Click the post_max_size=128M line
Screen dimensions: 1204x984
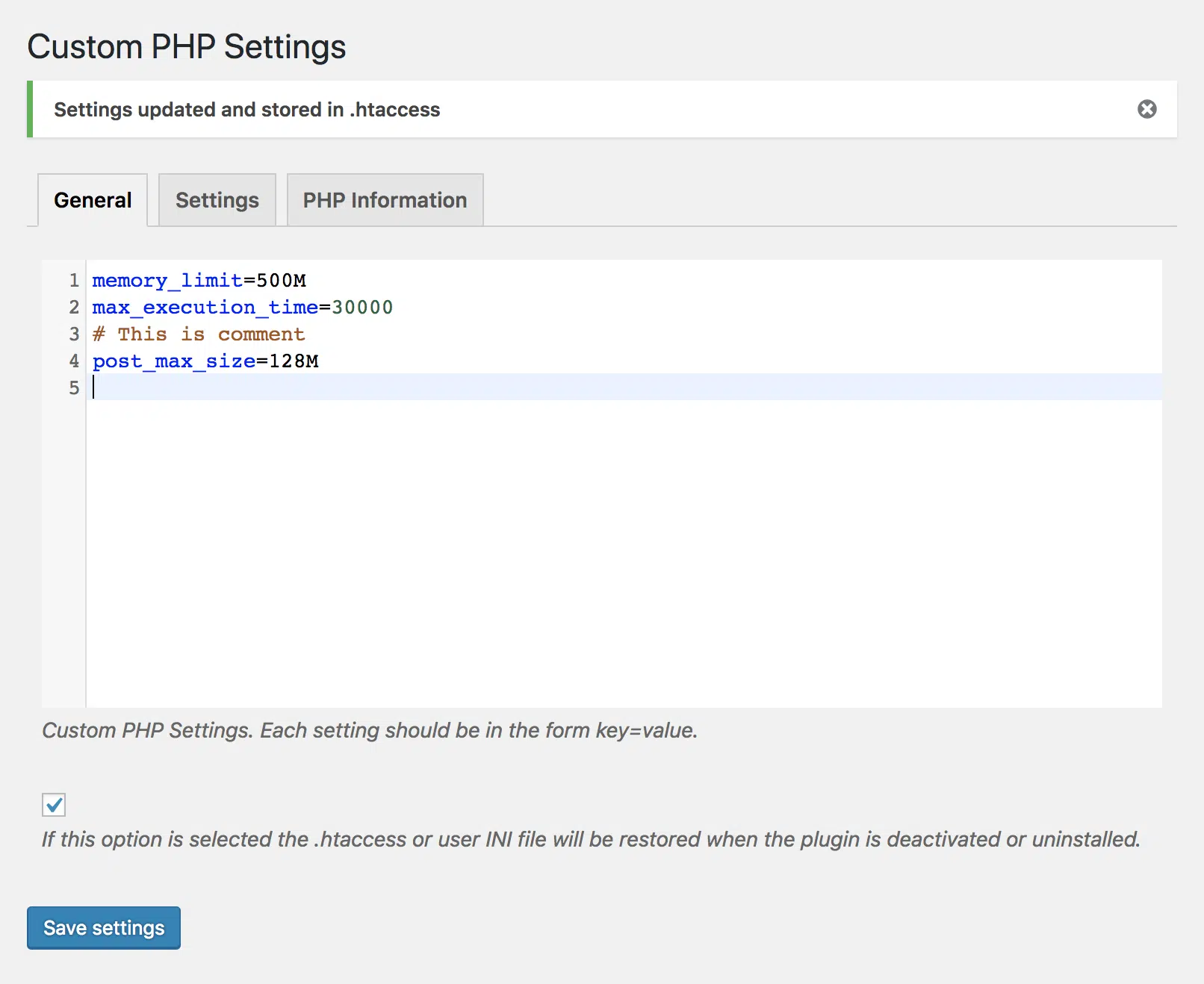205,361
